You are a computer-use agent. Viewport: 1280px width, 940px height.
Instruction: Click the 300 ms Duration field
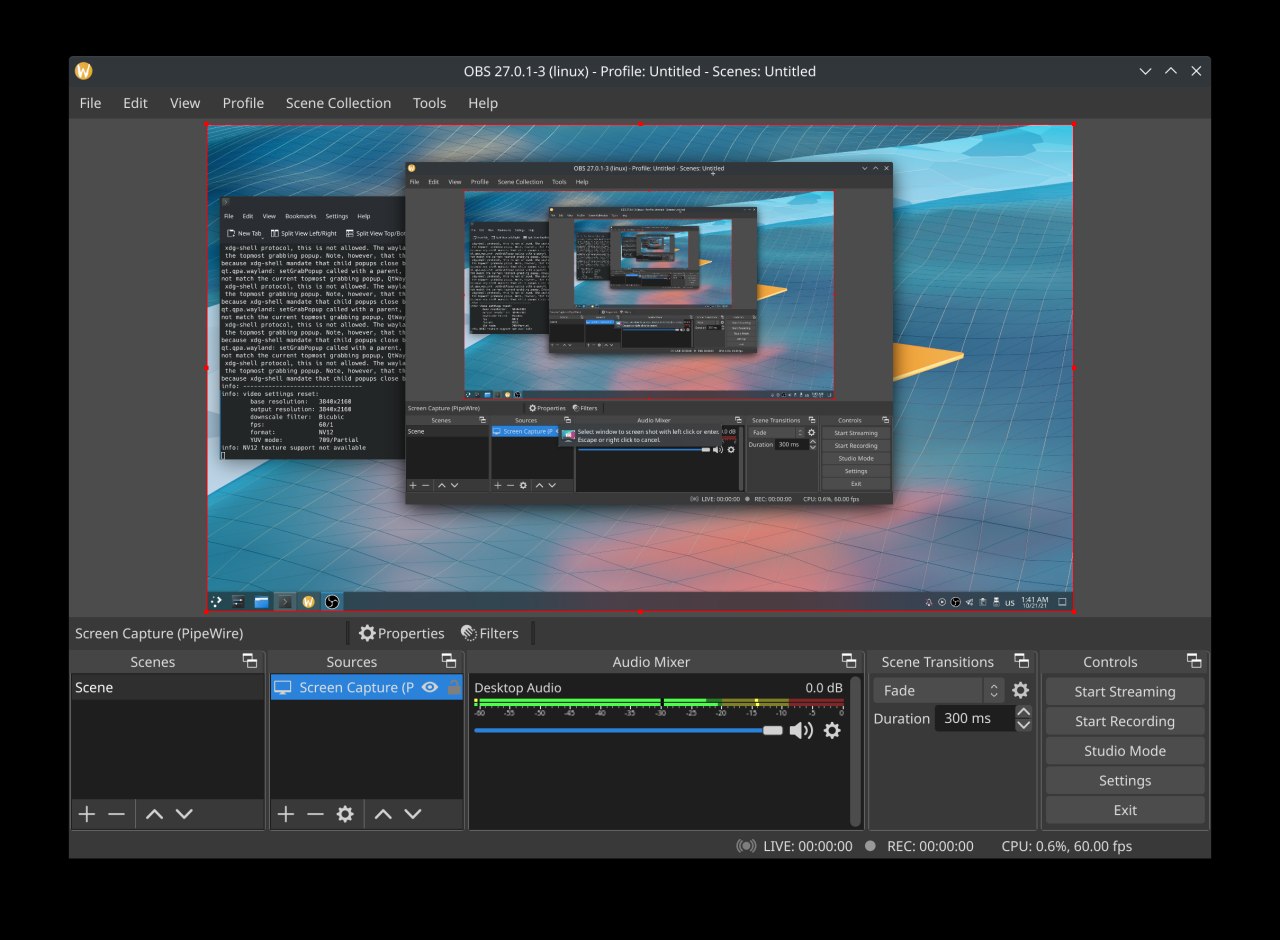[x=974, y=718]
